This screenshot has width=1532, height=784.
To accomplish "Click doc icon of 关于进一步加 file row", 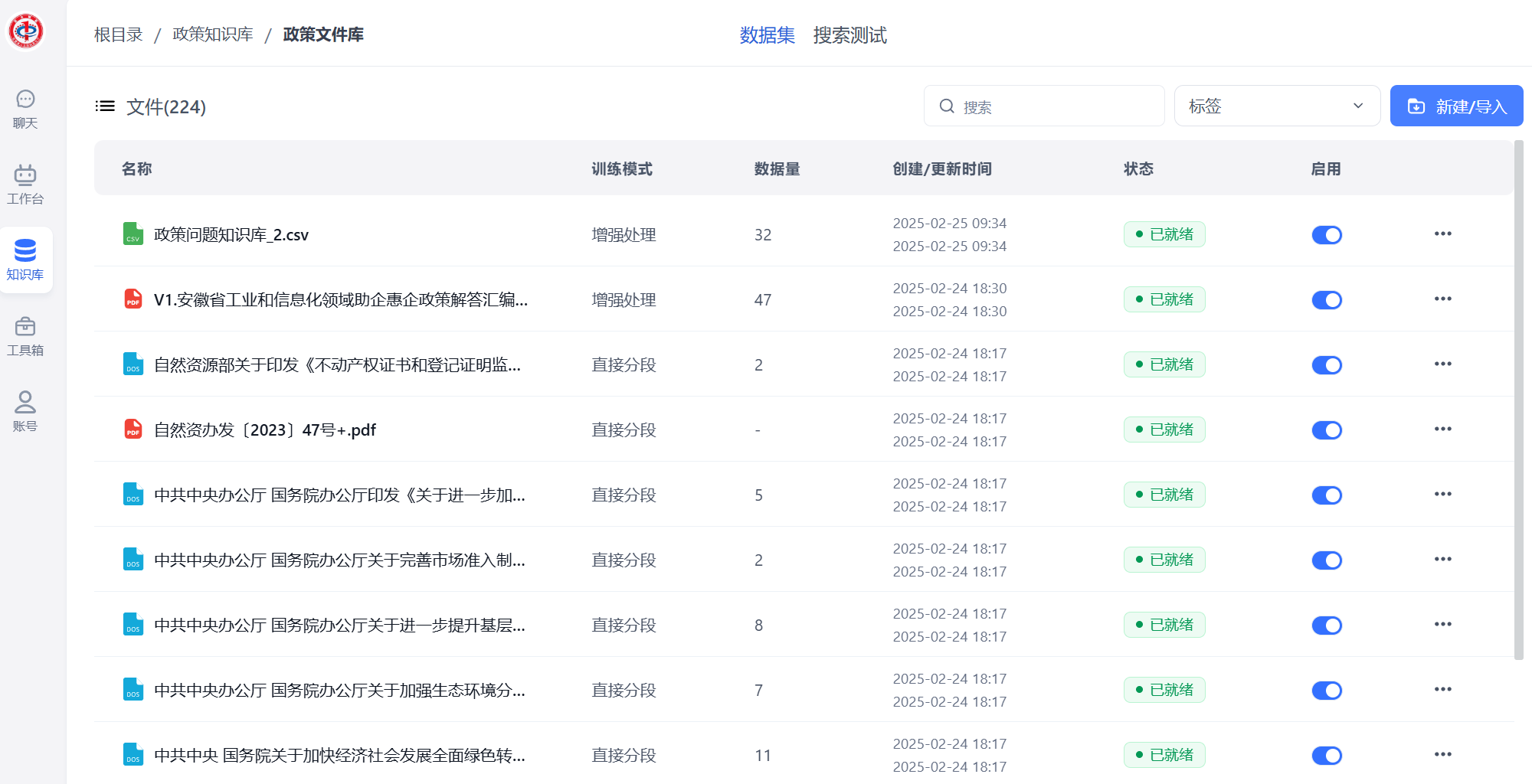I will tap(133, 495).
